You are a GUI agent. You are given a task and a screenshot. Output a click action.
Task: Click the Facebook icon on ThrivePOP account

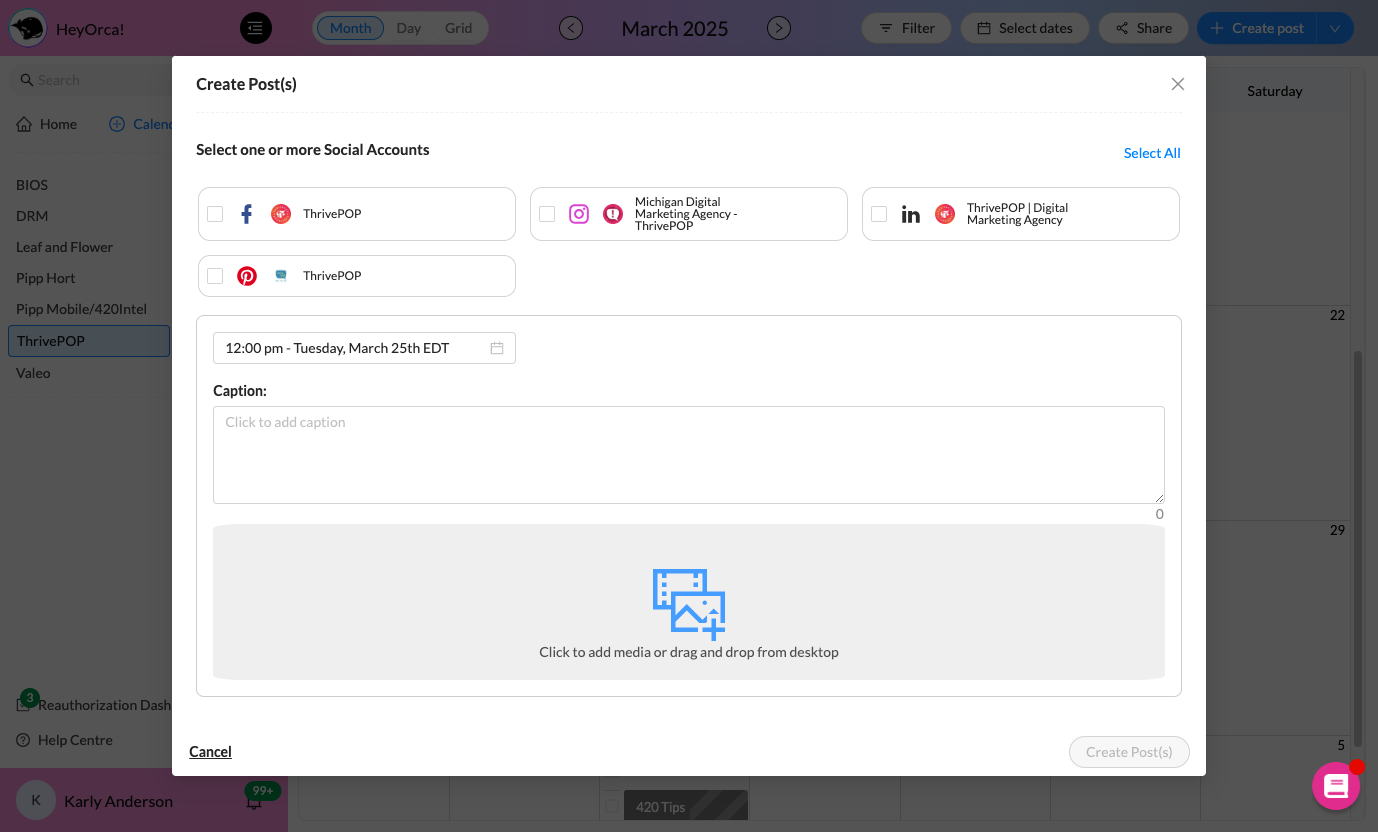(x=247, y=214)
